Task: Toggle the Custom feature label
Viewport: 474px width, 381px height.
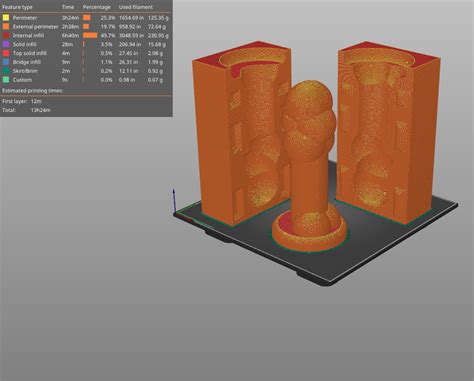Action: tap(22, 80)
